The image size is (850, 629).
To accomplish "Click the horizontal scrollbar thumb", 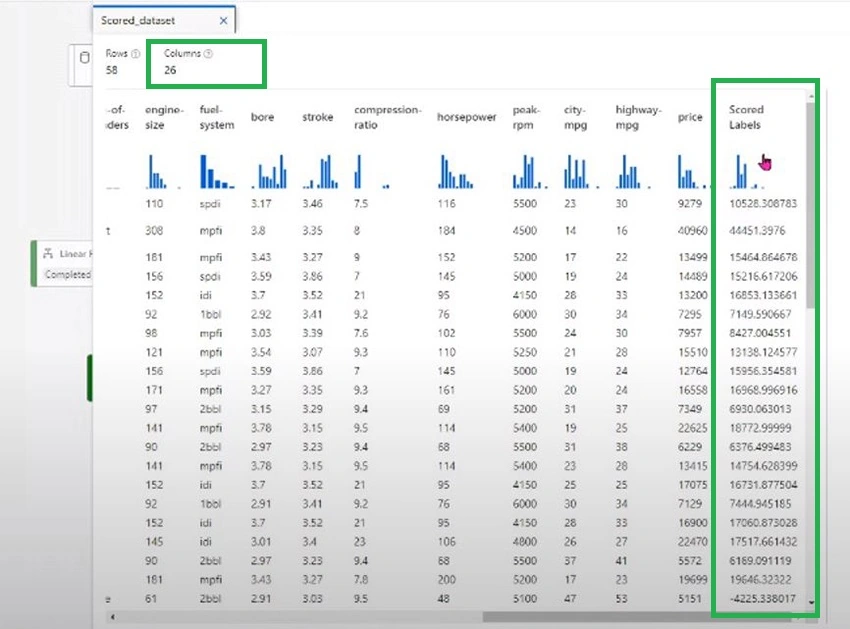I will point(642,617).
